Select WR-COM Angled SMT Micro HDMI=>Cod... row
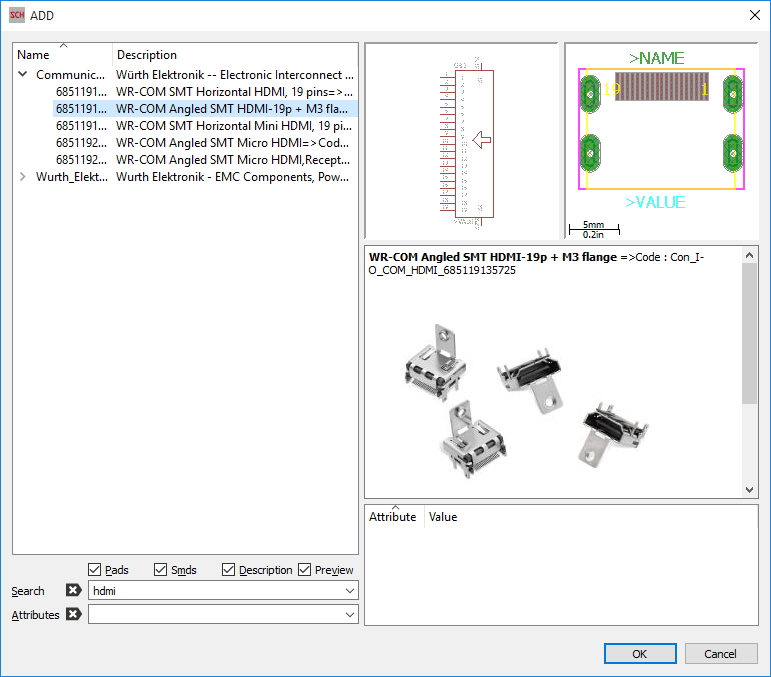Image resolution: width=771 pixels, height=677 pixels. (x=204, y=143)
